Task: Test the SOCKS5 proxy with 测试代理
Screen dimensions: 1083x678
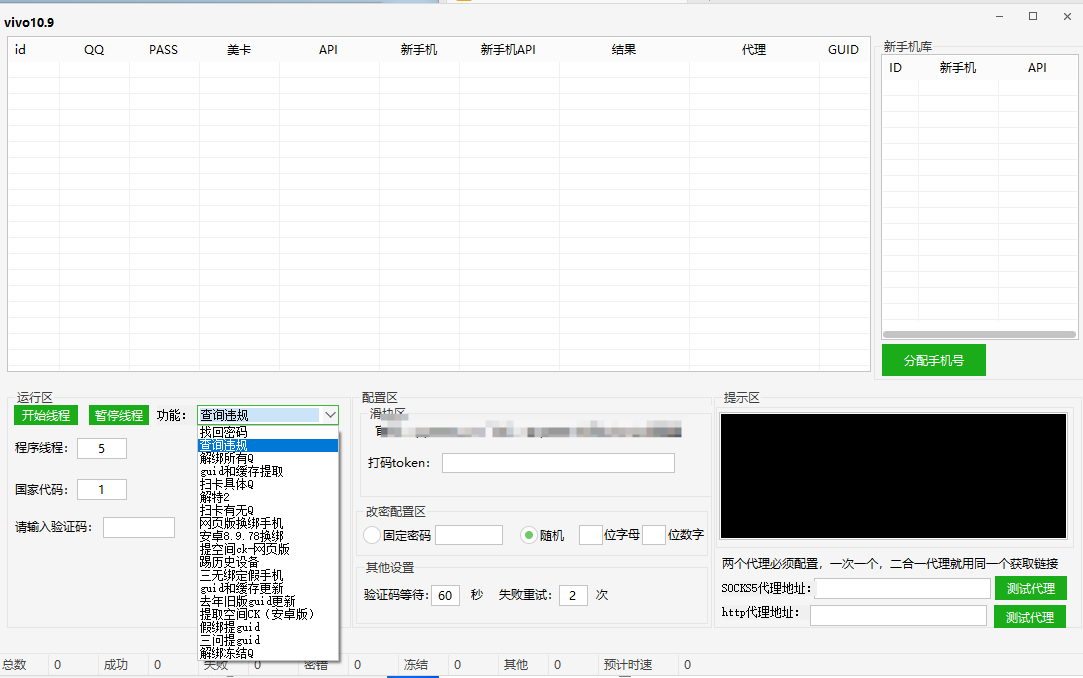Action: point(1030,588)
